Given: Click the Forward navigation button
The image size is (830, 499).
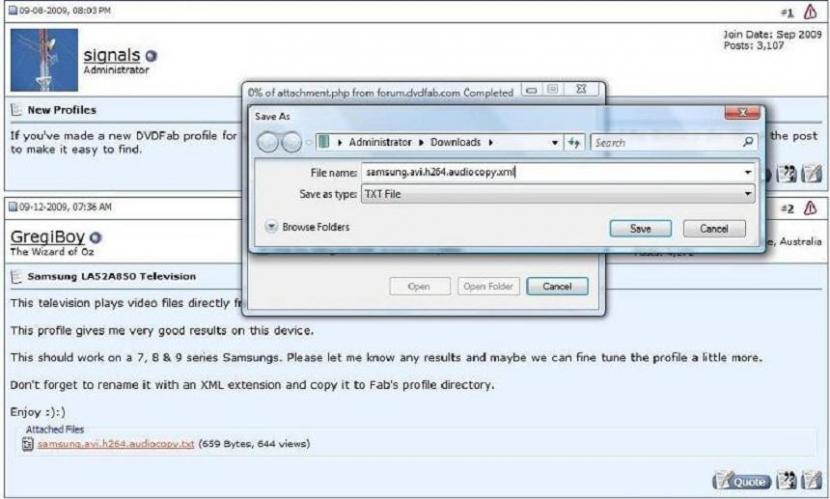Looking at the screenshot, I should click(291, 142).
